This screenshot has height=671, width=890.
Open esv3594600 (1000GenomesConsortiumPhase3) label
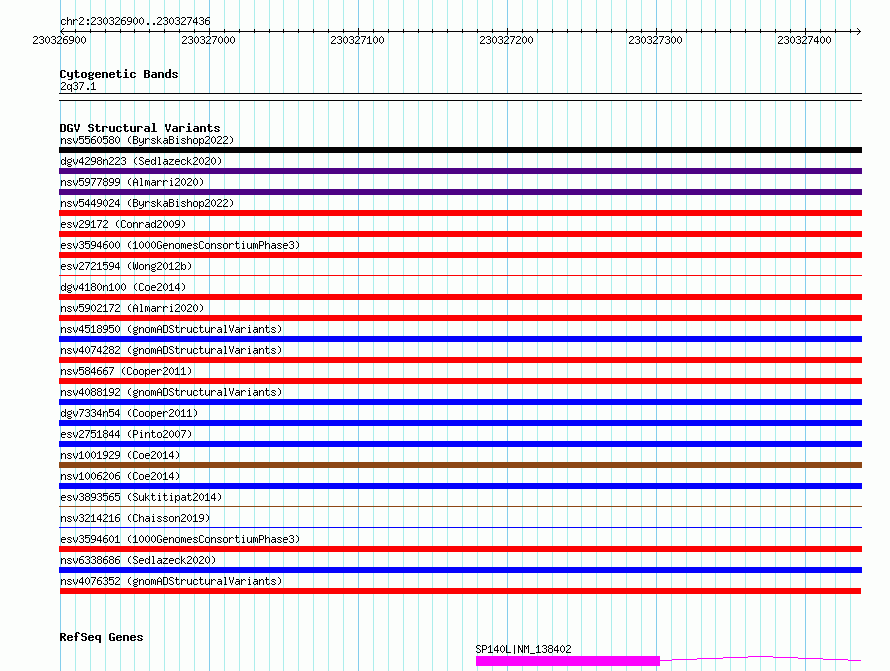[180, 245]
